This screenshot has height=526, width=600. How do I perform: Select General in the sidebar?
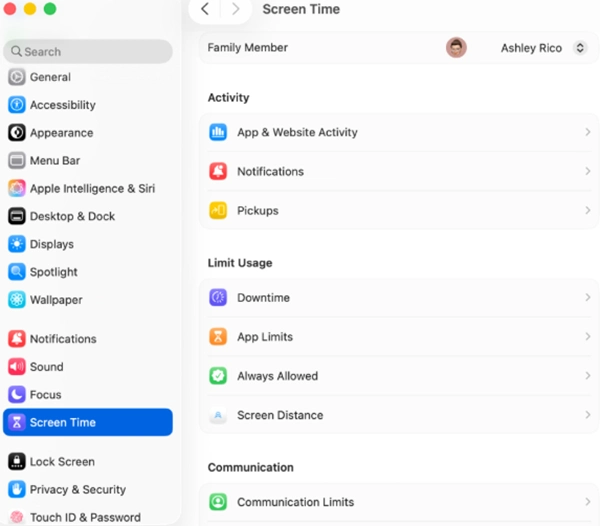(88, 77)
